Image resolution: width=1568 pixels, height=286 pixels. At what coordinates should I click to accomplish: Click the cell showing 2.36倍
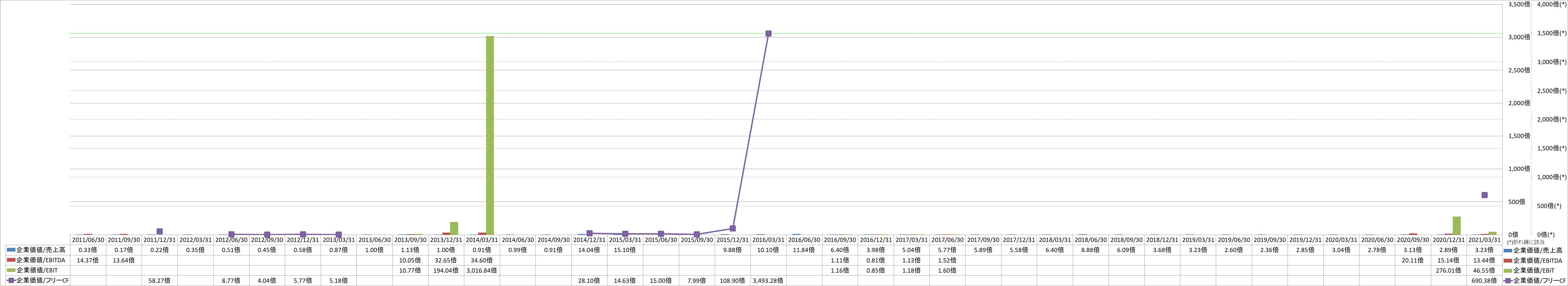[x=1270, y=250]
